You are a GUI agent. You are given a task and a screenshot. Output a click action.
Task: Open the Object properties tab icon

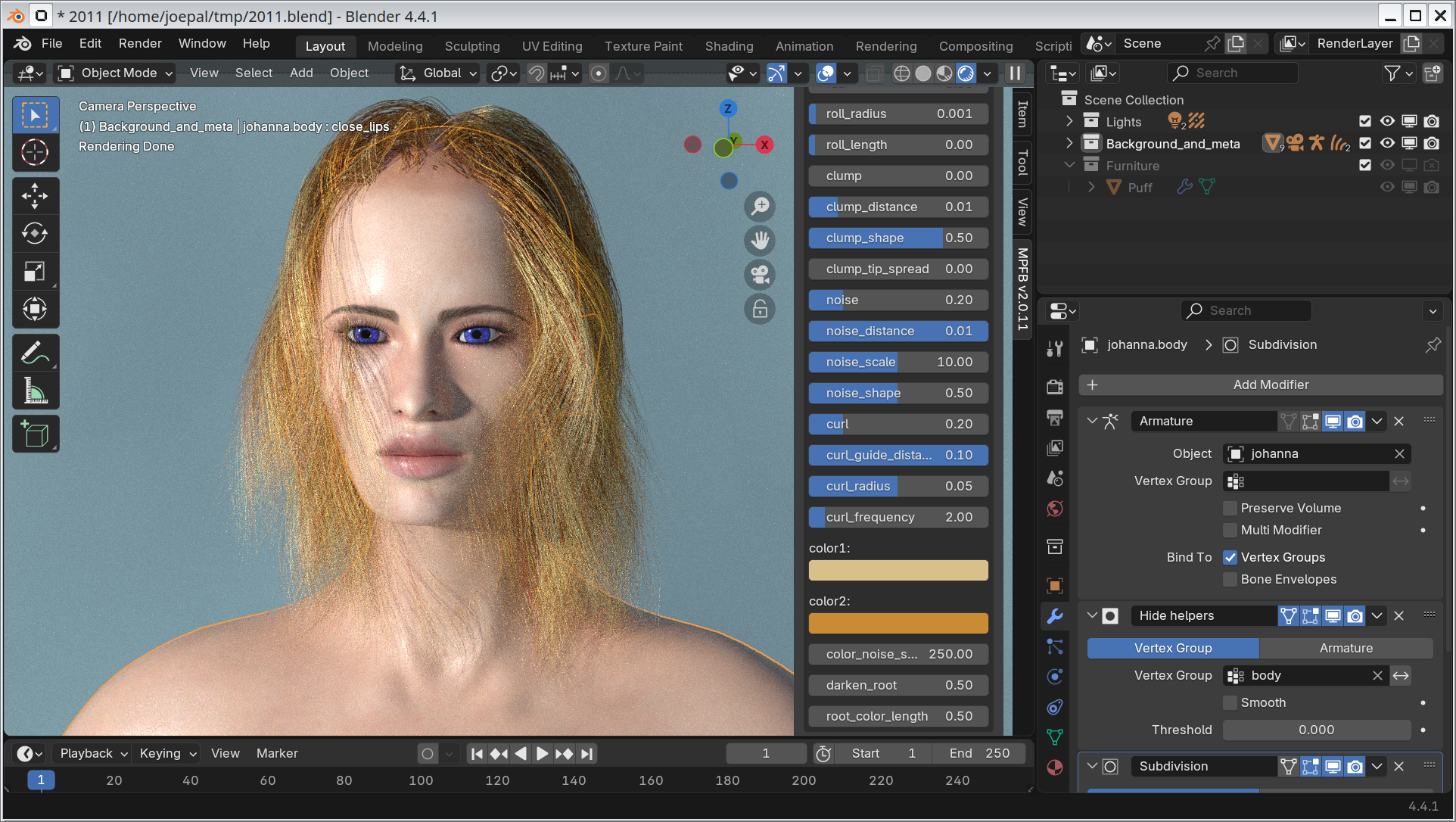(1055, 585)
